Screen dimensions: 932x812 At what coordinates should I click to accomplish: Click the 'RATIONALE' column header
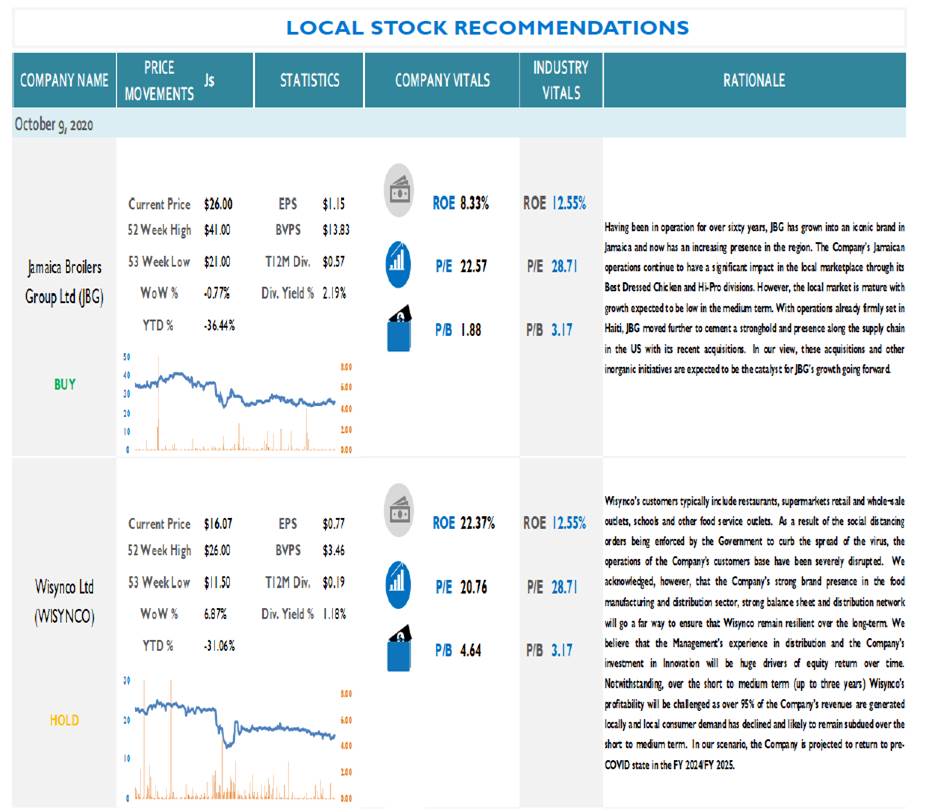point(754,80)
